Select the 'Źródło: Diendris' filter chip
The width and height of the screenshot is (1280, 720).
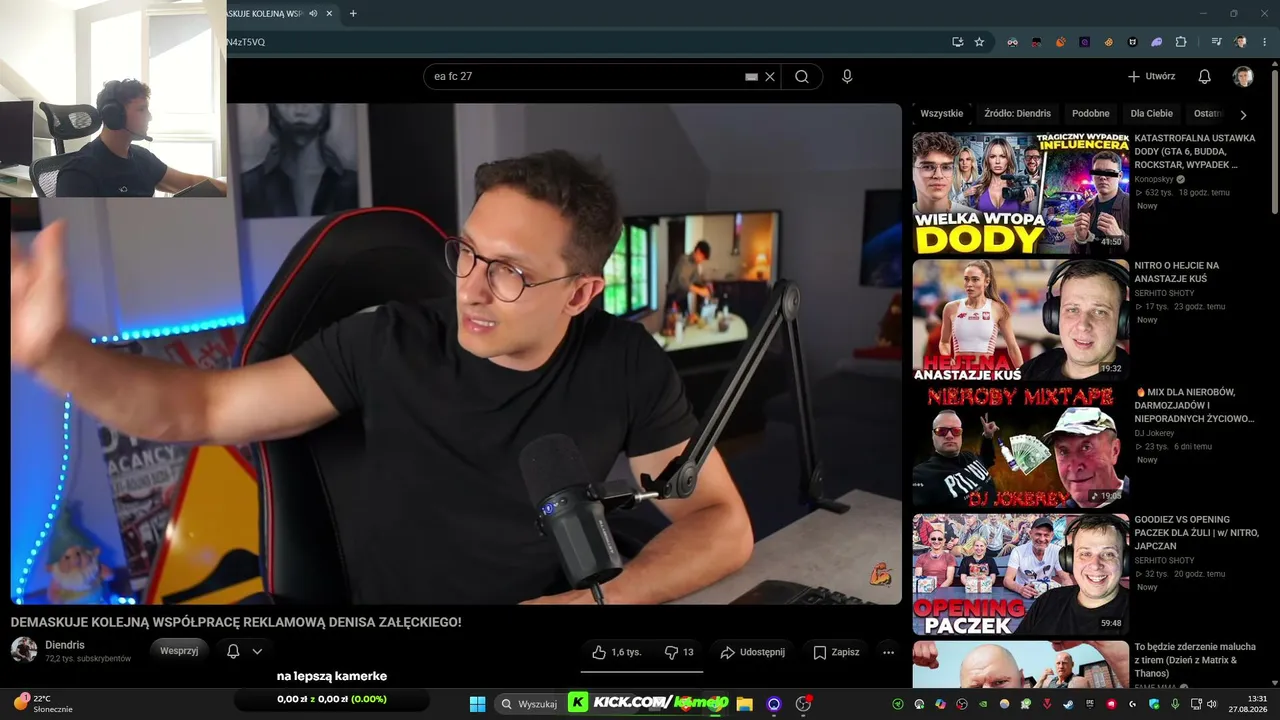(1018, 114)
